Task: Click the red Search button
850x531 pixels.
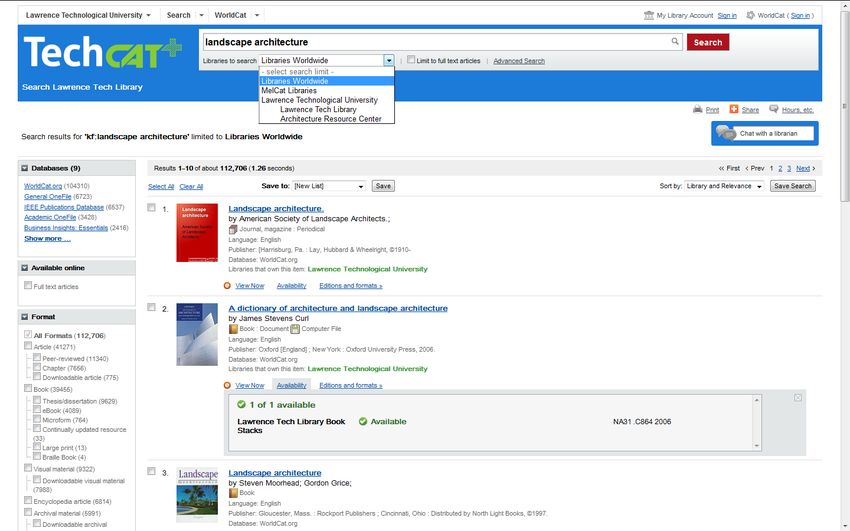Action: [x=707, y=42]
